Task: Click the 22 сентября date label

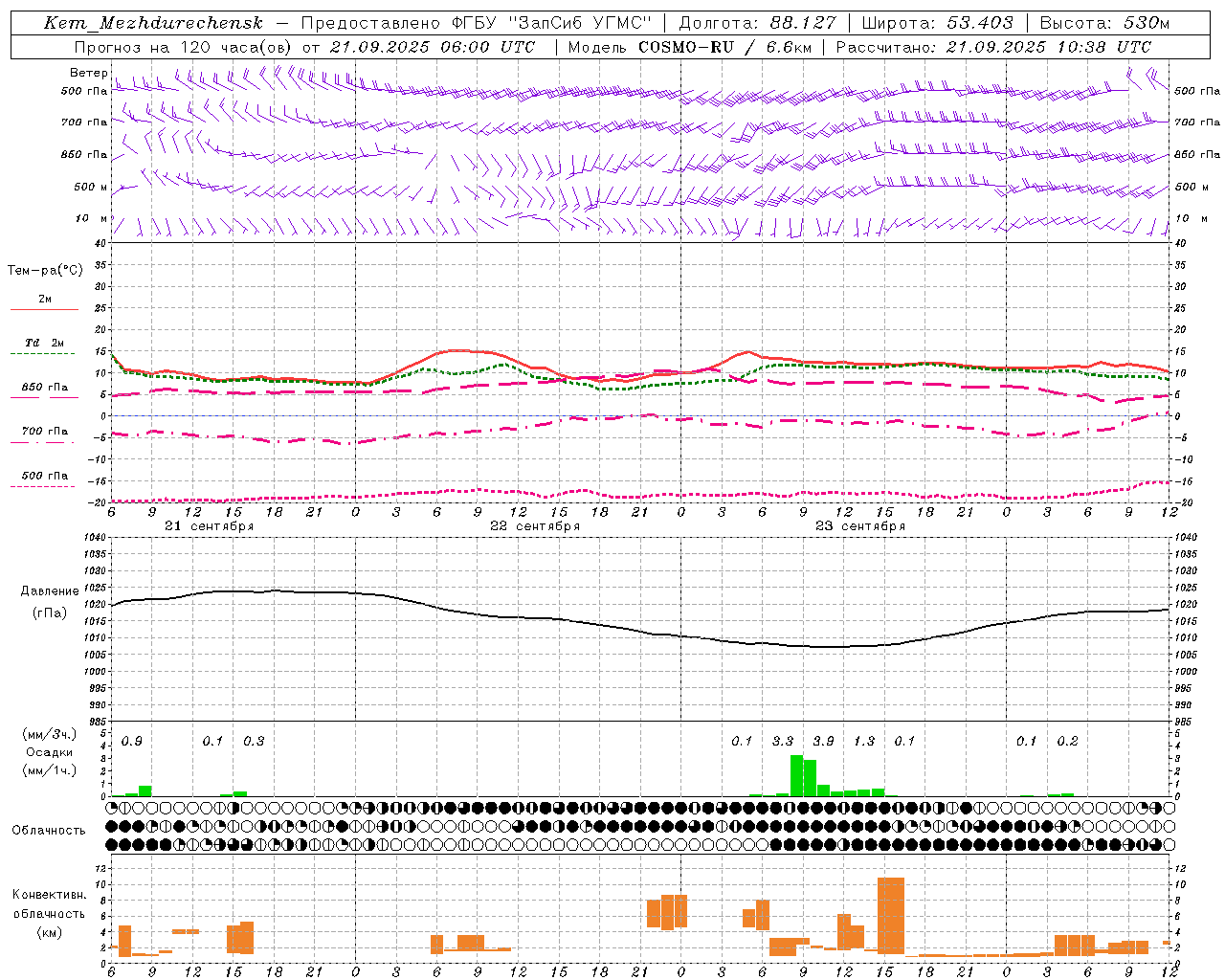Action: point(535,525)
